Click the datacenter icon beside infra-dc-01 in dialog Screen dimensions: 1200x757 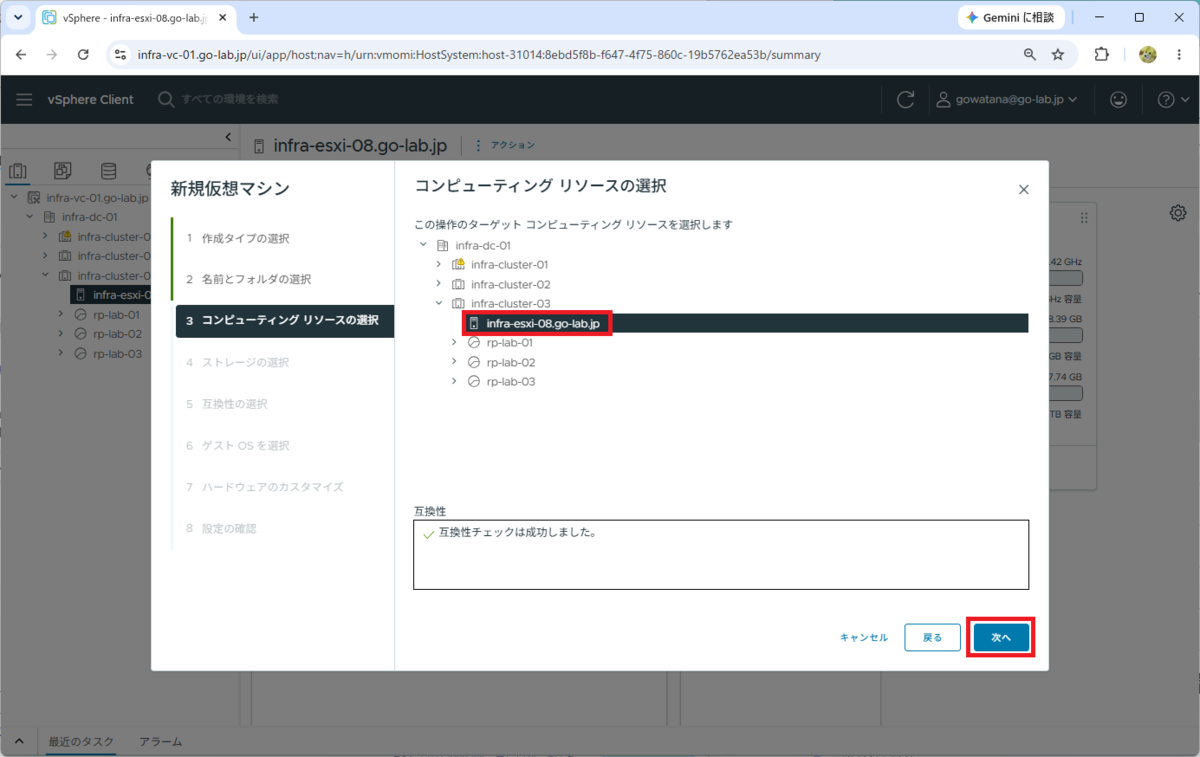[x=442, y=245]
